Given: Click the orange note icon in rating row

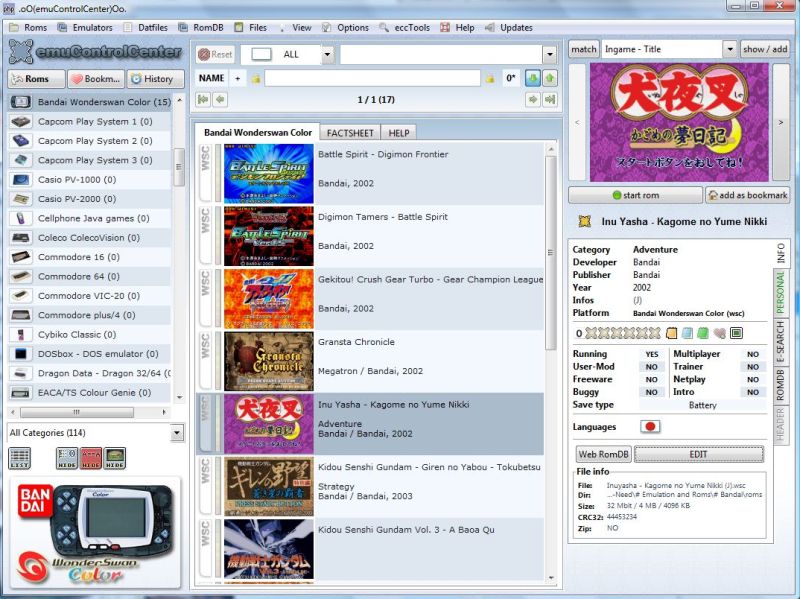Looking at the screenshot, I should click(x=671, y=334).
